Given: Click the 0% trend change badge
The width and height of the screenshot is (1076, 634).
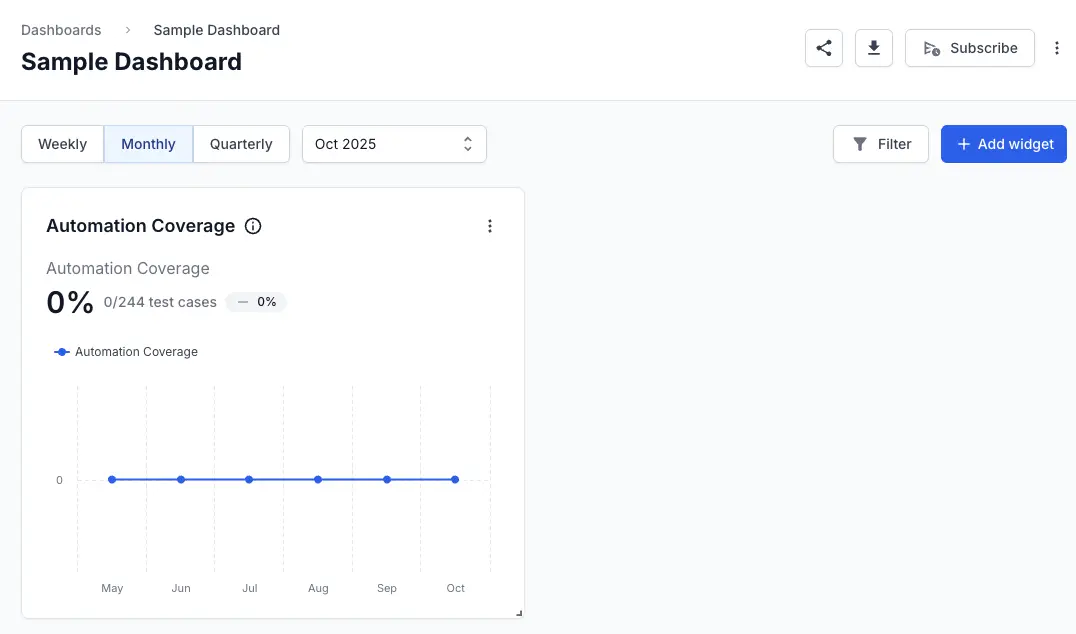Looking at the screenshot, I should point(256,302).
